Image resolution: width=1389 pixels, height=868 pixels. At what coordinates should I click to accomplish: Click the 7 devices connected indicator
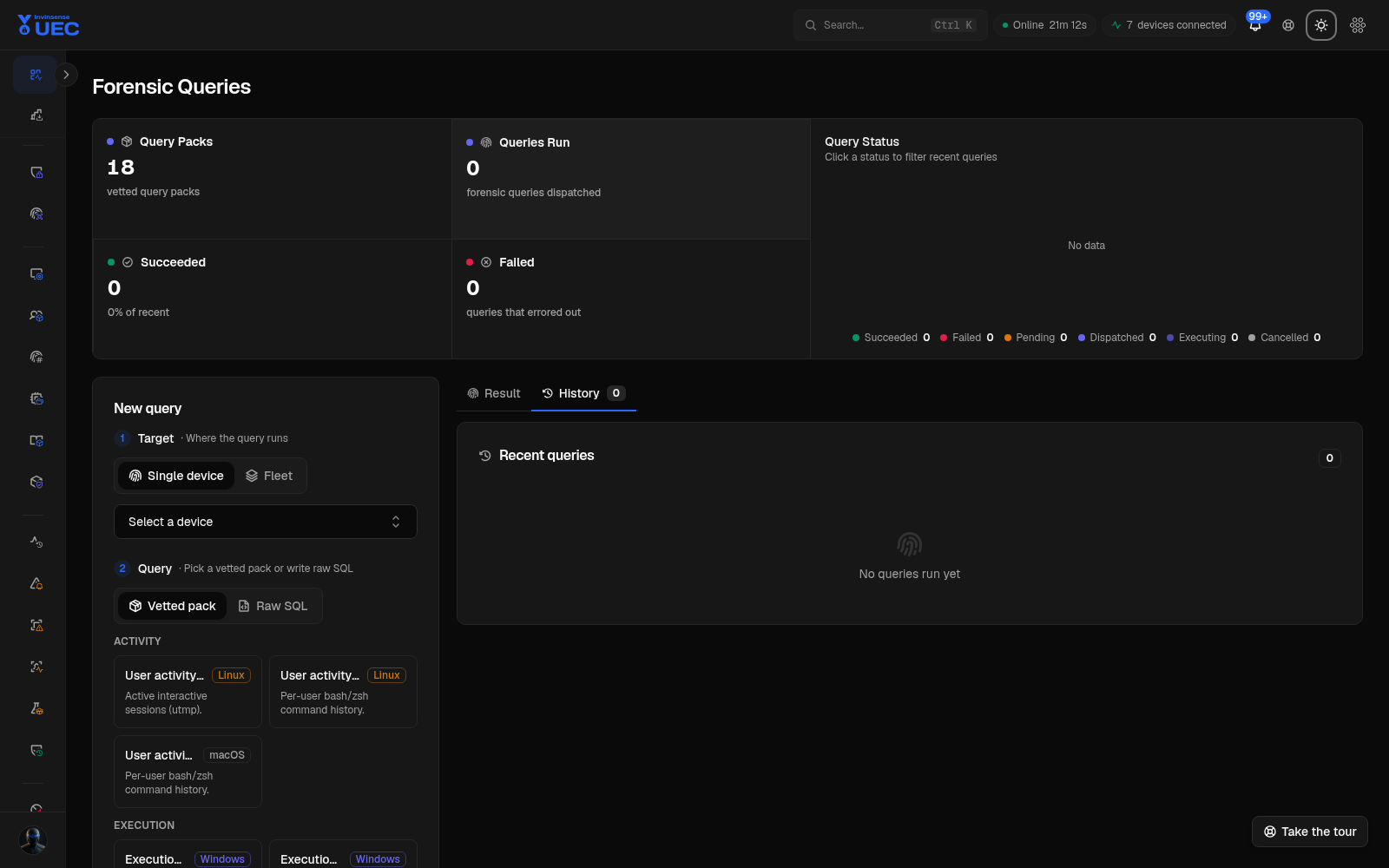[1169, 25]
